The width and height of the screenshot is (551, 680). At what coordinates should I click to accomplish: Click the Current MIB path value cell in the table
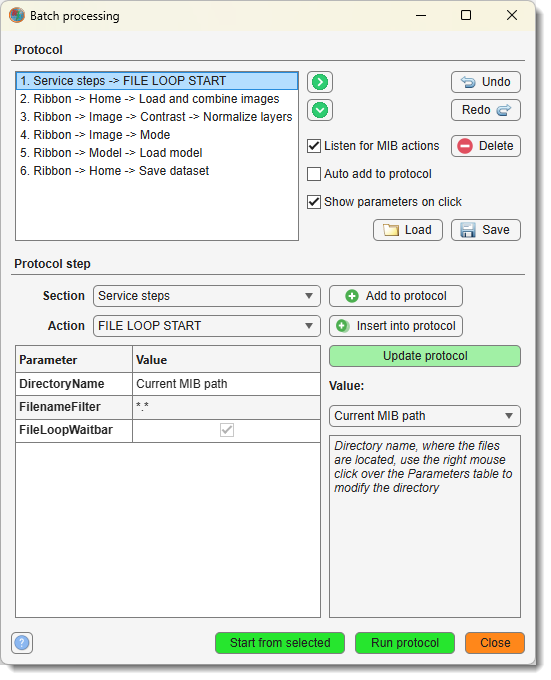pos(226,384)
